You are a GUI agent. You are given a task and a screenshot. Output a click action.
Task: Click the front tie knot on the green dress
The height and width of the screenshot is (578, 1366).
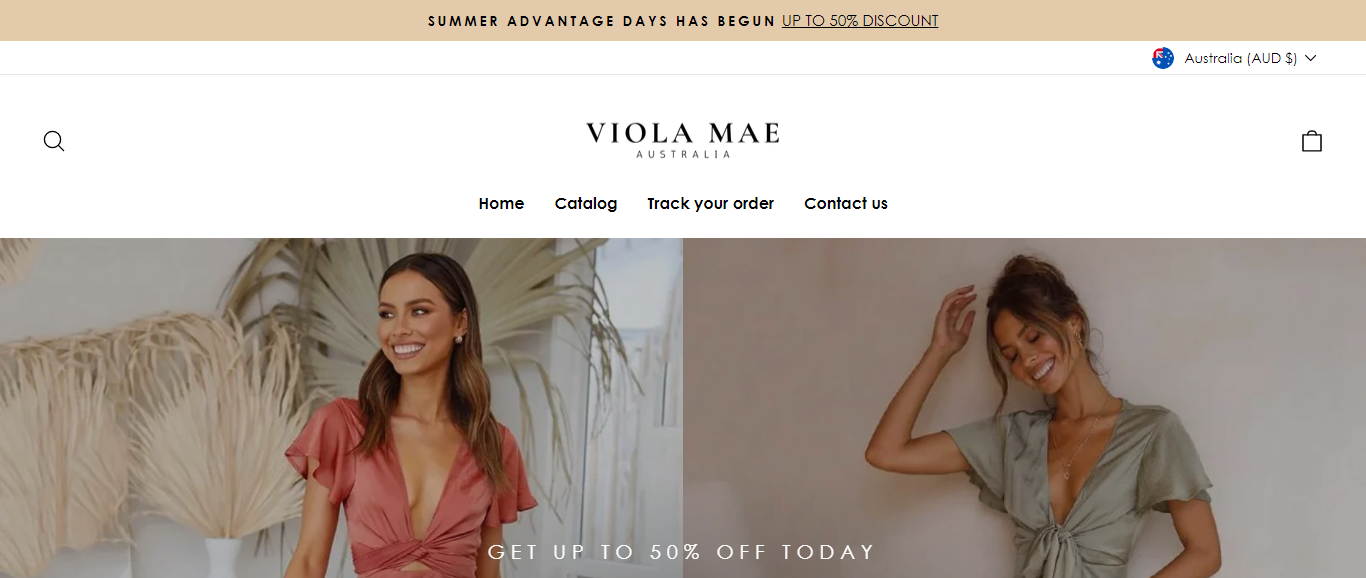tap(1057, 549)
